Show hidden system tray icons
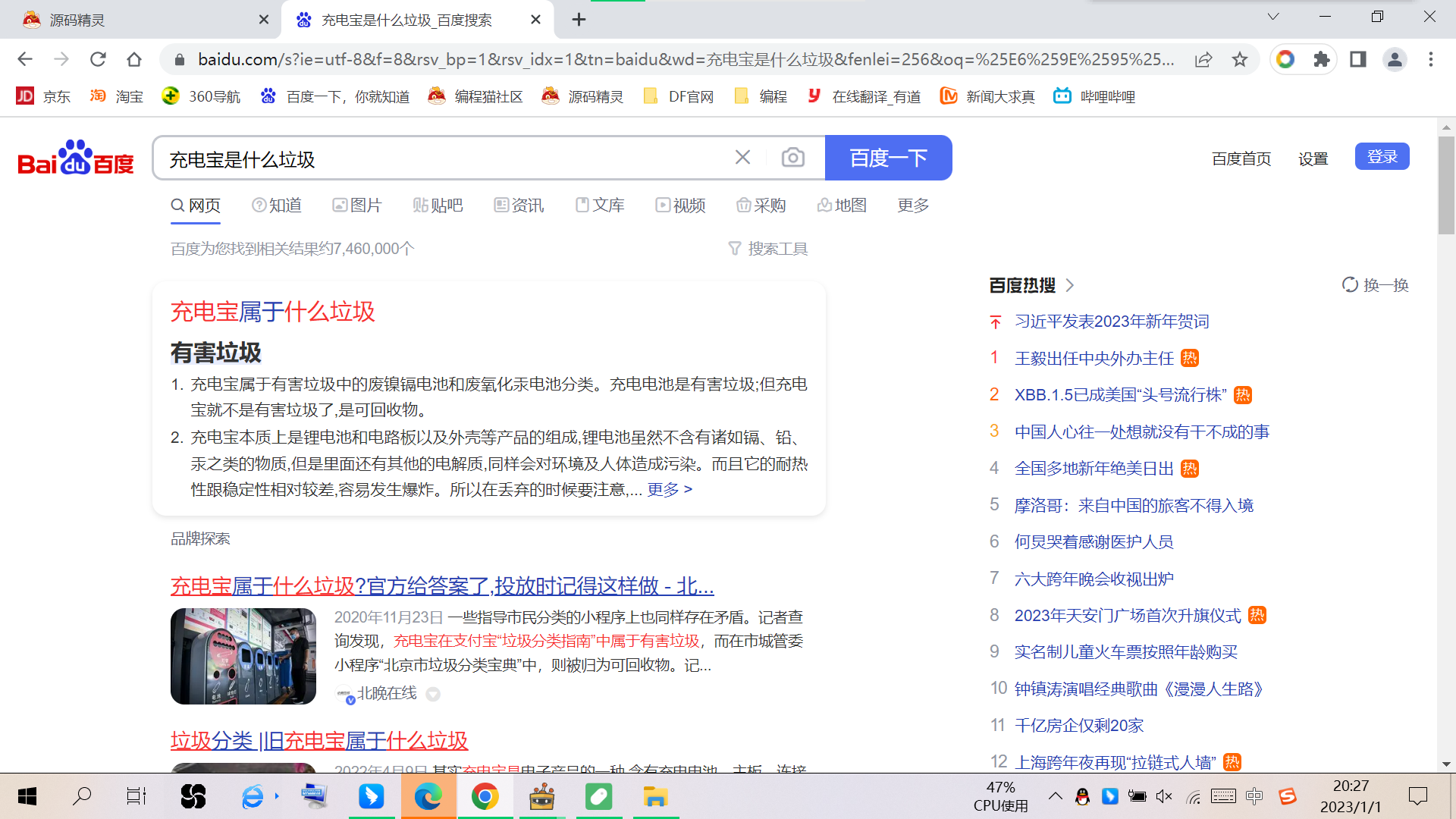 point(1056,796)
